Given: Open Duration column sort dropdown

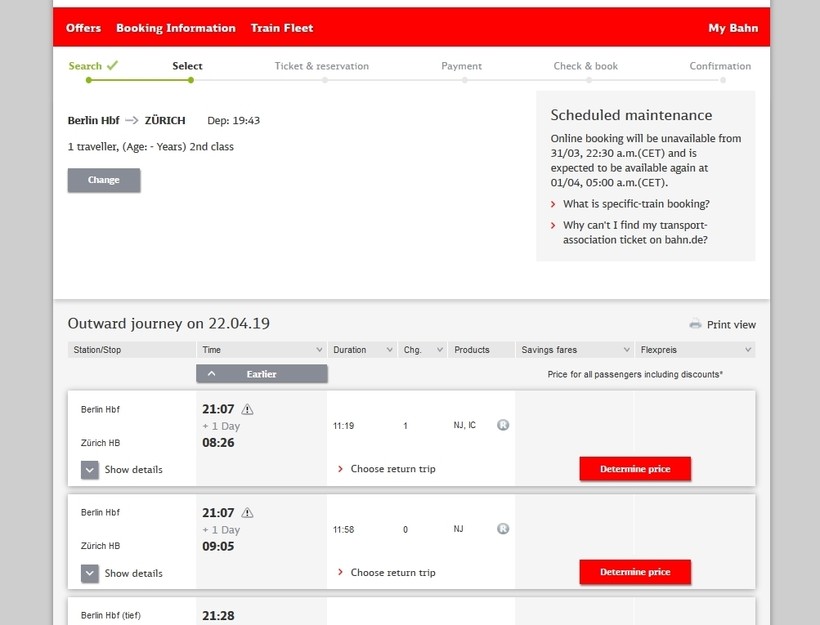Looking at the screenshot, I should click(389, 350).
